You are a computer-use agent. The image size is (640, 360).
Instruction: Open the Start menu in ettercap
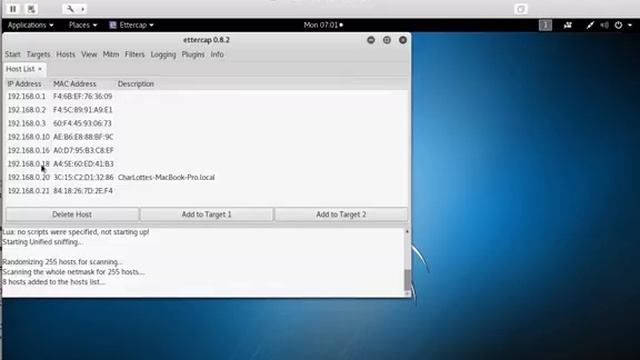13,54
